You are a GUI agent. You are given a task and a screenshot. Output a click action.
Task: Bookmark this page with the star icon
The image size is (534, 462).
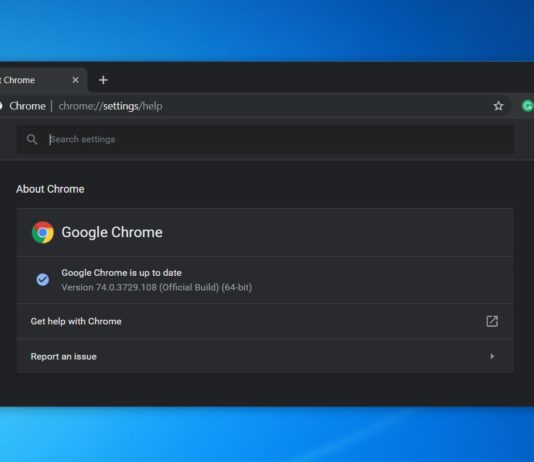click(x=498, y=106)
